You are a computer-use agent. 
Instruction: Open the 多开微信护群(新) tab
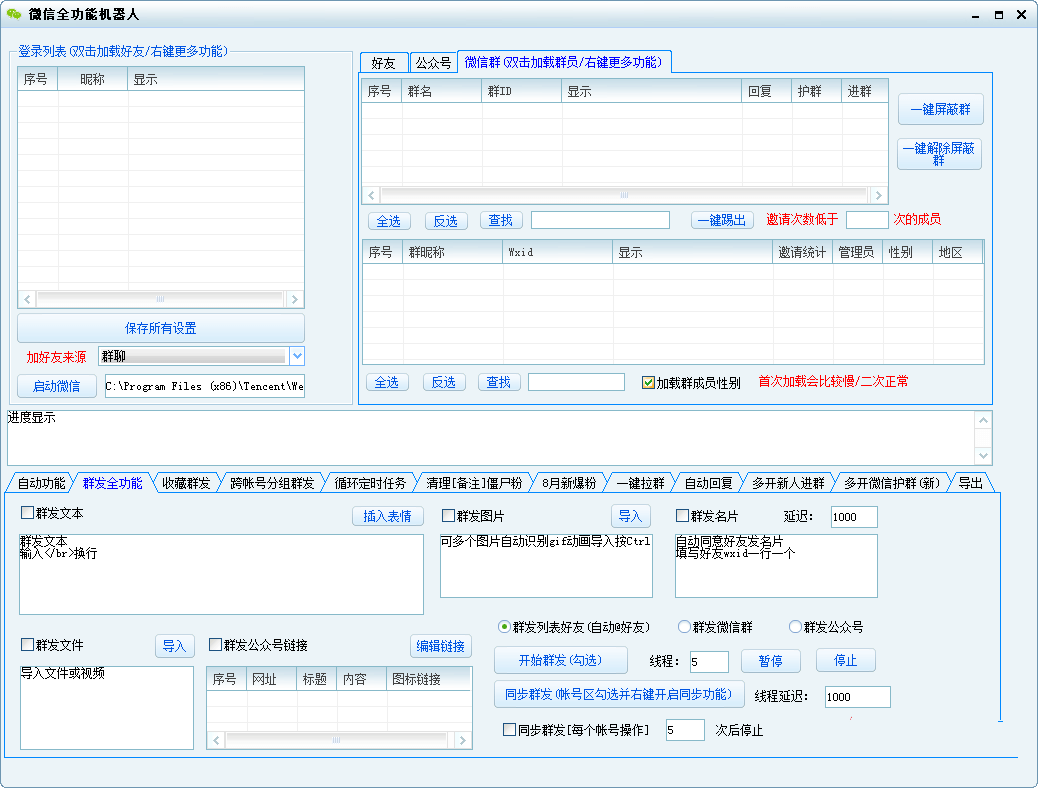[892, 483]
